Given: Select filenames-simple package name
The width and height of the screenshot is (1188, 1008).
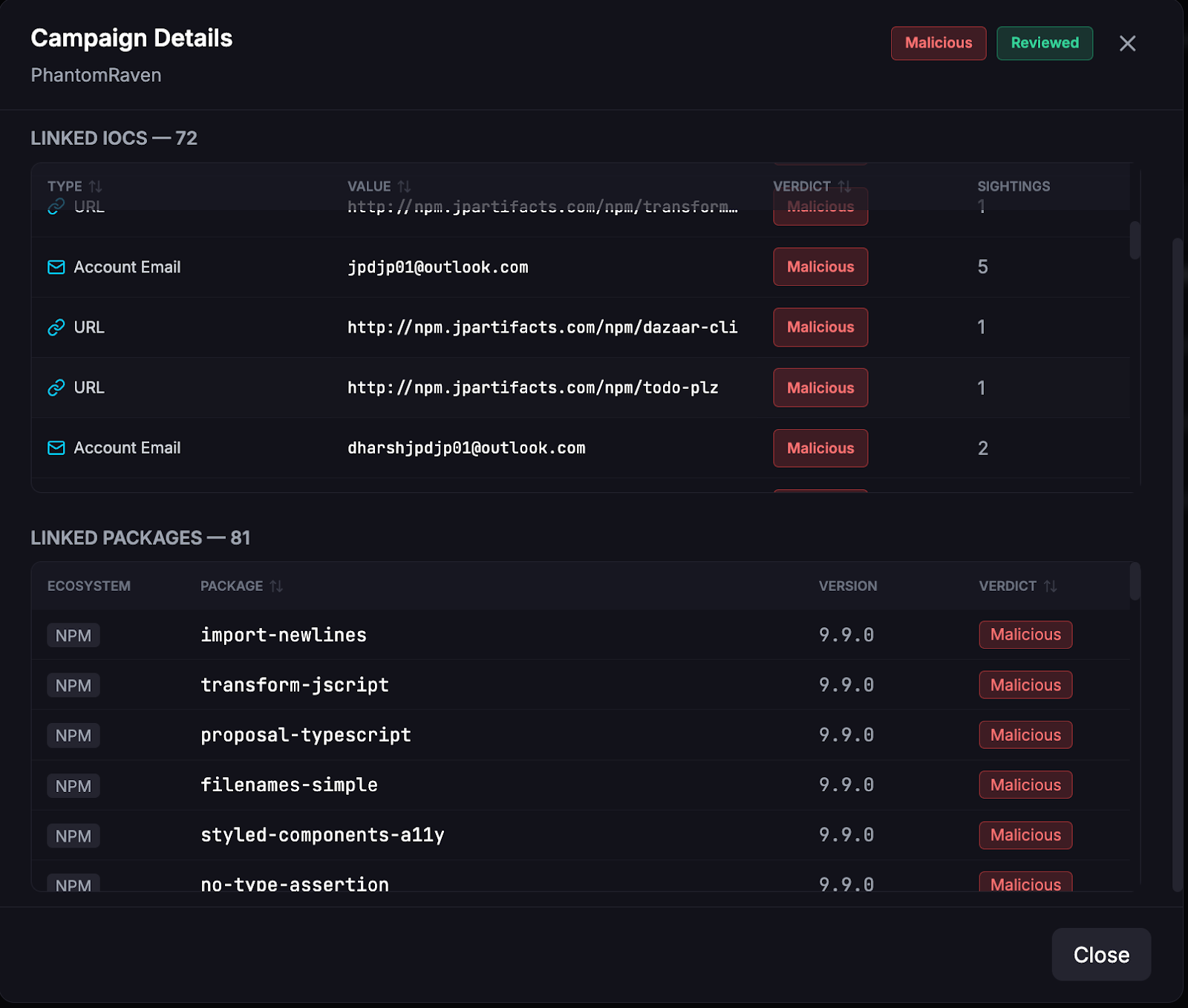Looking at the screenshot, I should pos(289,785).
